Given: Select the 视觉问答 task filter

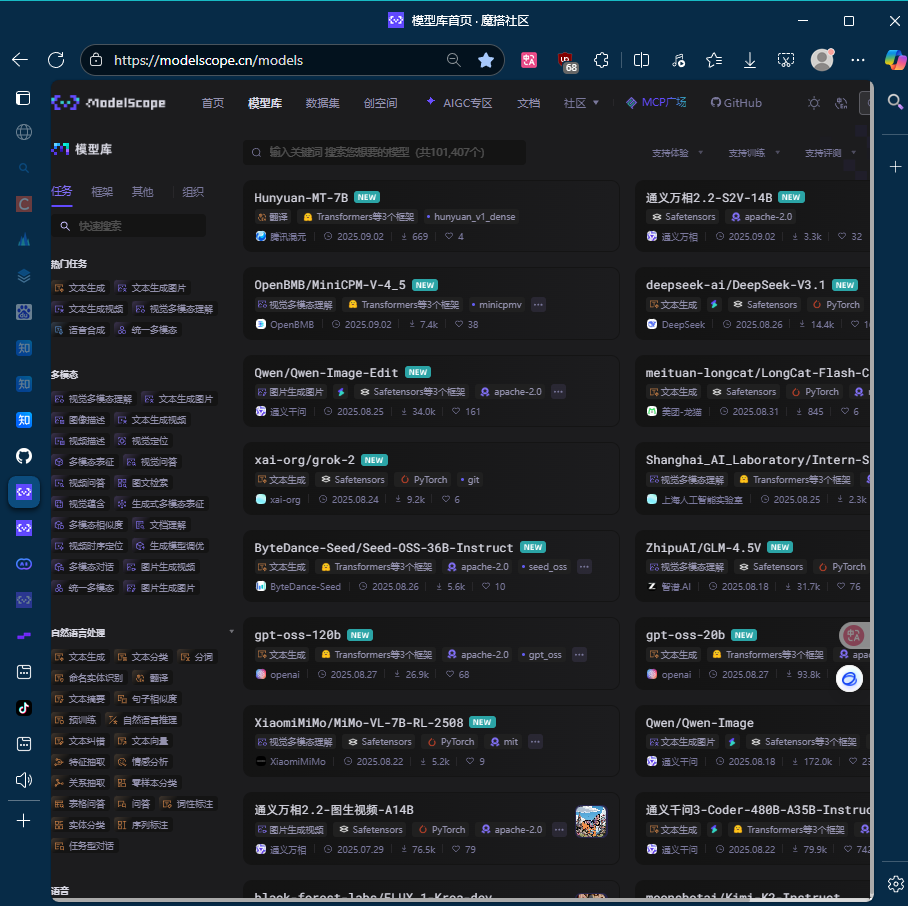Looking at the screenshot, I should 152,462.
